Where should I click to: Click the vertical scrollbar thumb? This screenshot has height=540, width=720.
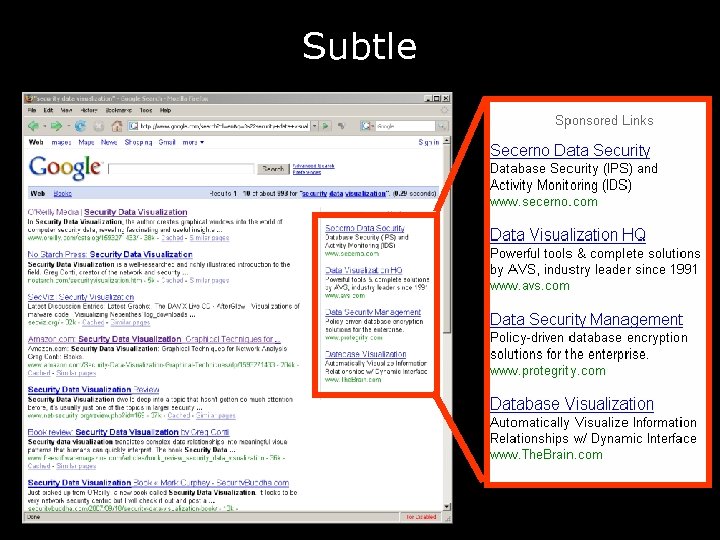point(446,239)
